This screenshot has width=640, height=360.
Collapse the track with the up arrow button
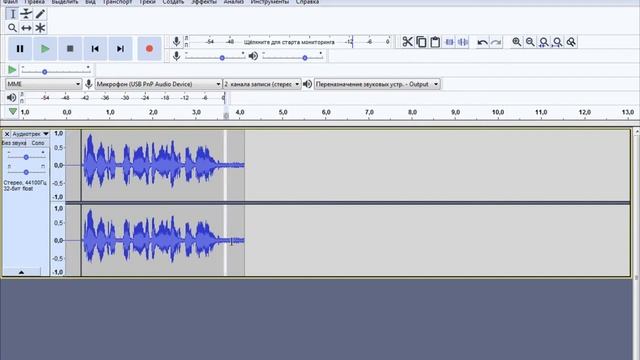click(x=21, y=272)
